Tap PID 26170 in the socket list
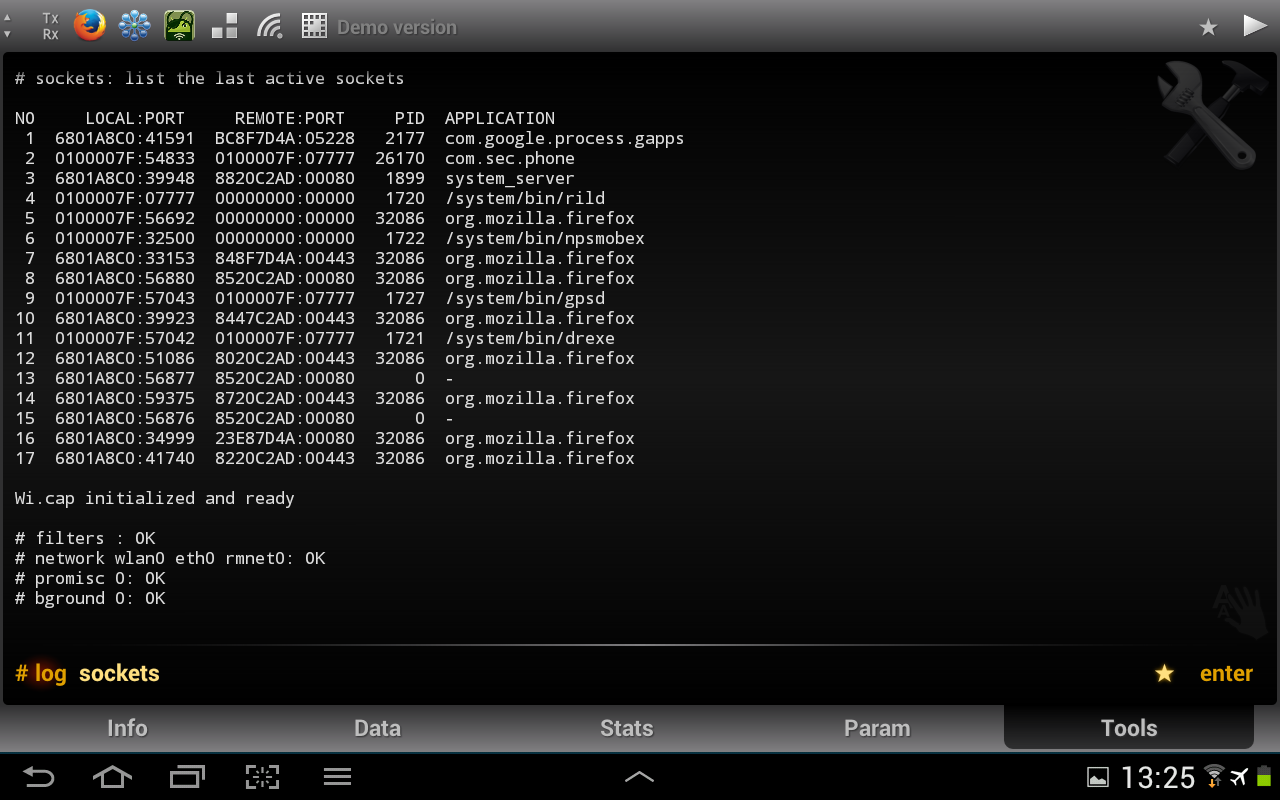 tap(400, 158)
